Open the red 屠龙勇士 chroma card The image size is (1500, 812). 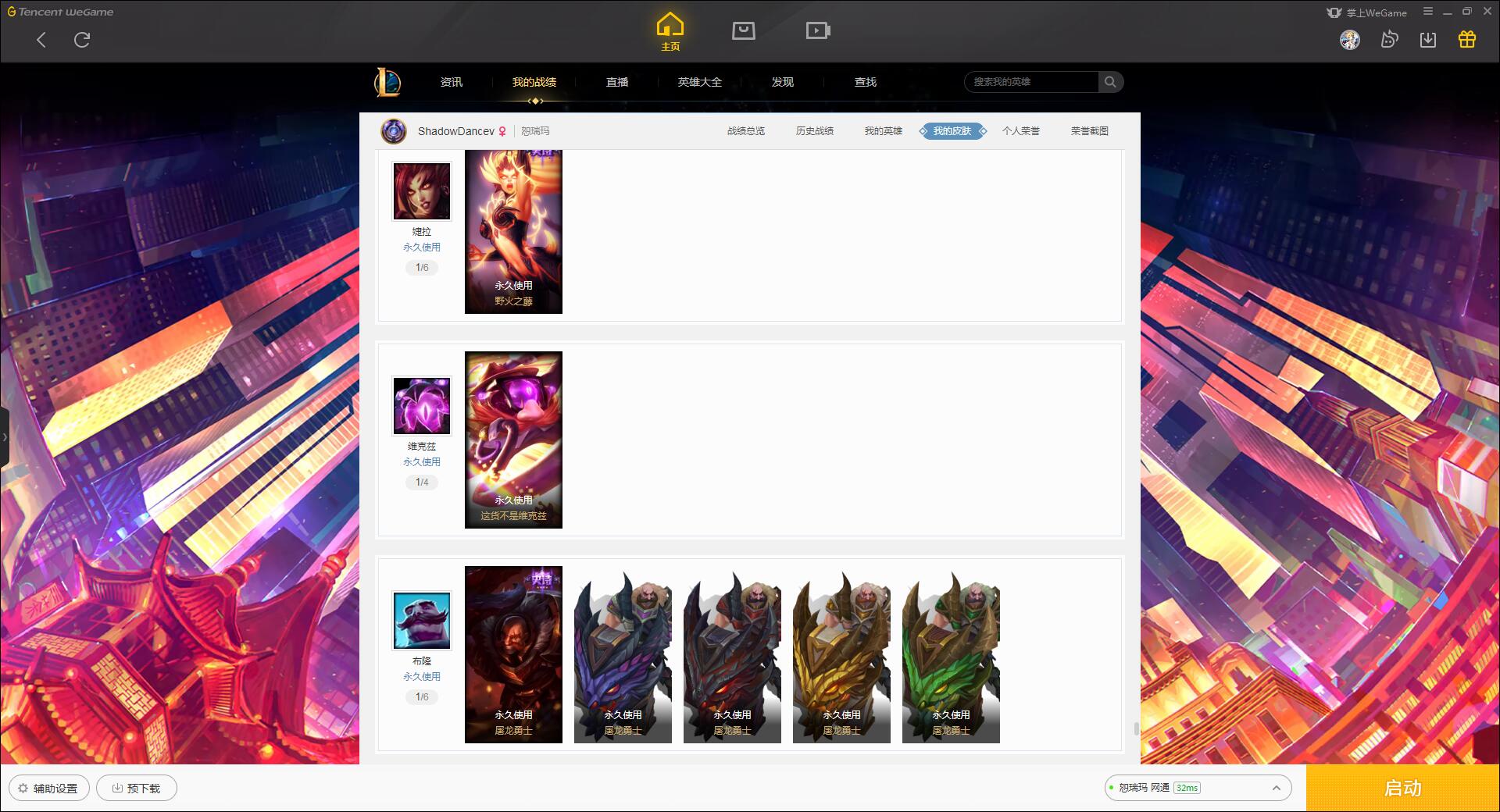[732, 654]
